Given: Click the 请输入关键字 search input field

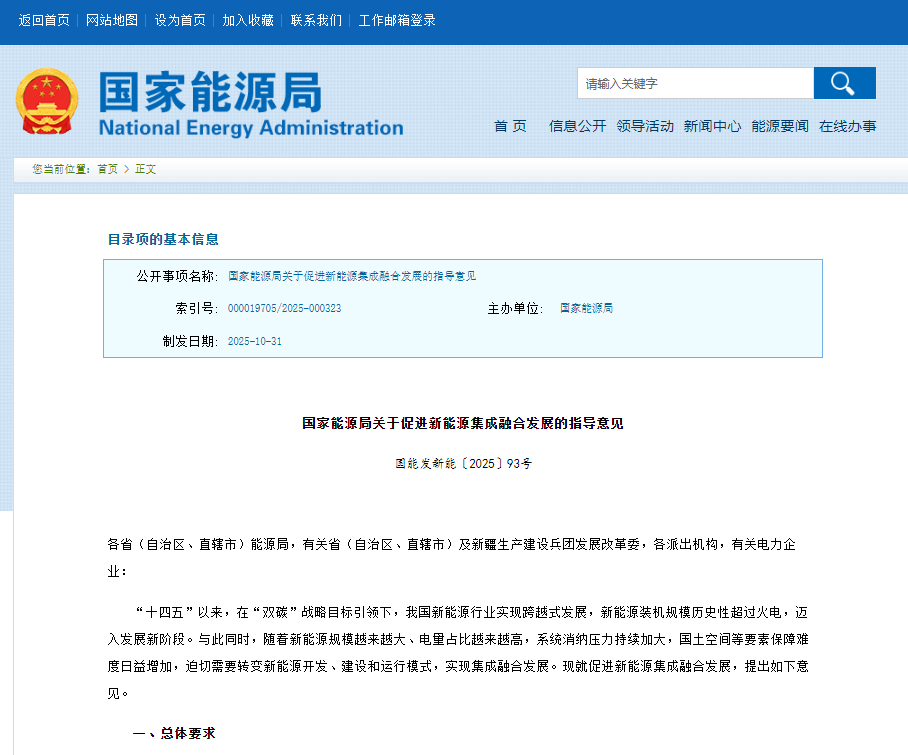Looking at the screenshot, I should tap(695, 83).
